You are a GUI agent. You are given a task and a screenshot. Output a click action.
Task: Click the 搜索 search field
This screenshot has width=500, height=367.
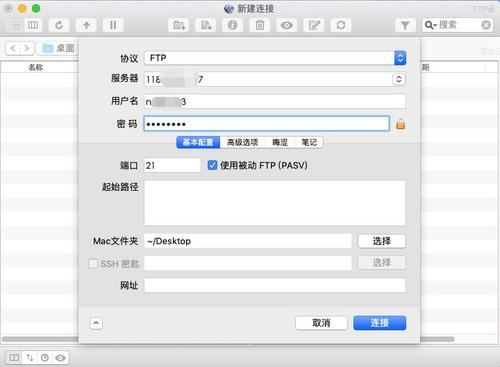pos(458,25)
